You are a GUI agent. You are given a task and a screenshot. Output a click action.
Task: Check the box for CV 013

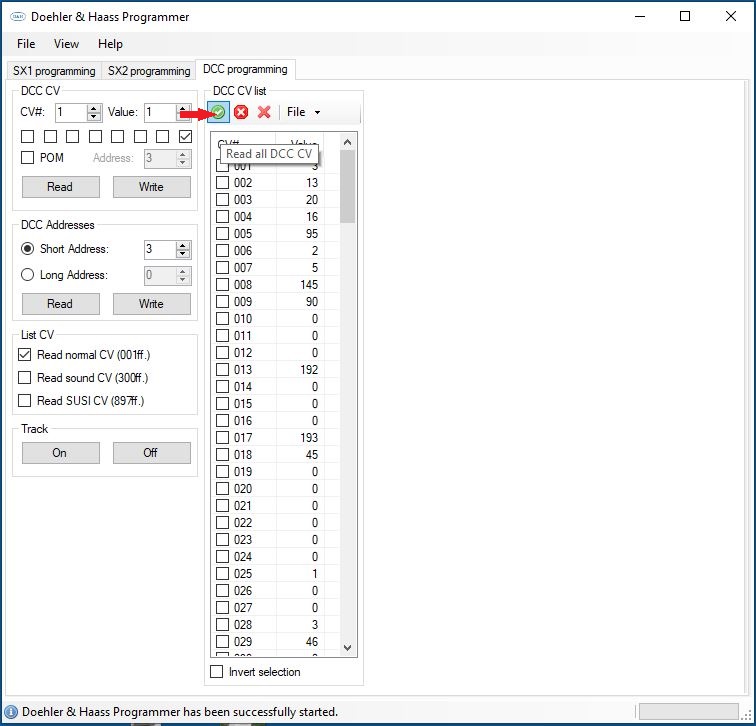point(222,370)
